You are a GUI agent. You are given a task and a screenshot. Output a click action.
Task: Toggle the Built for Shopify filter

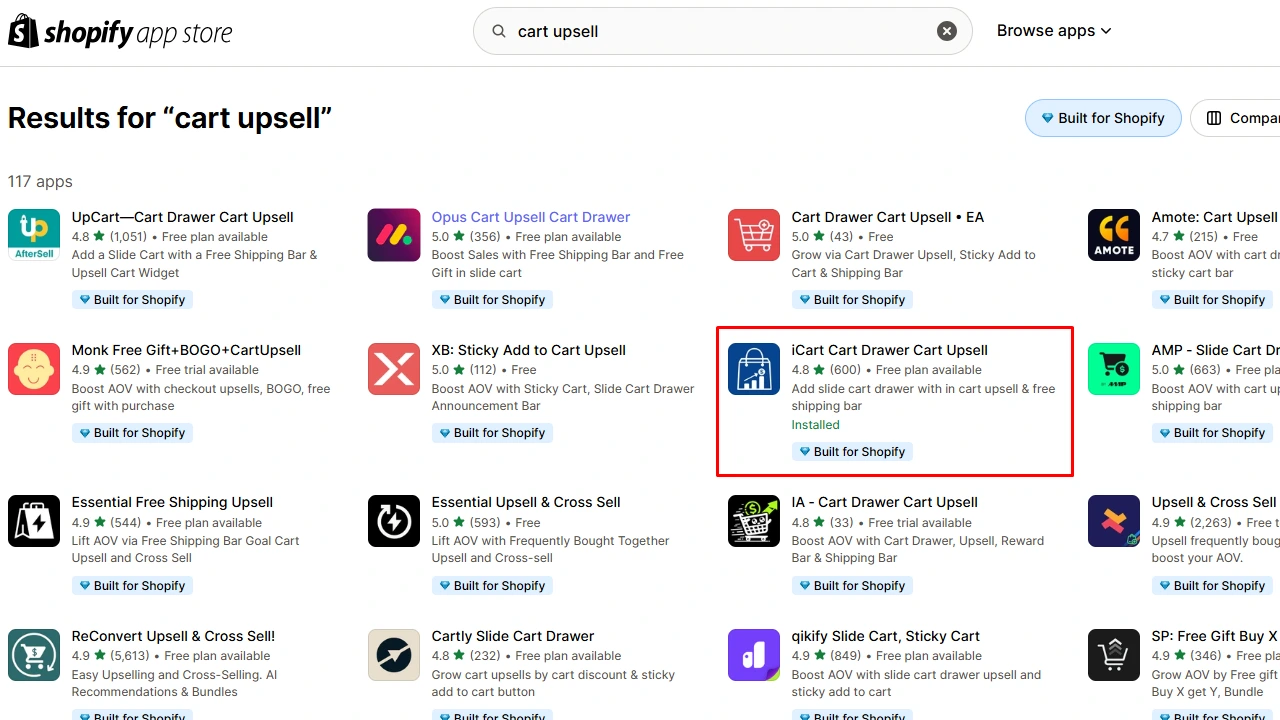point(1103,118)
